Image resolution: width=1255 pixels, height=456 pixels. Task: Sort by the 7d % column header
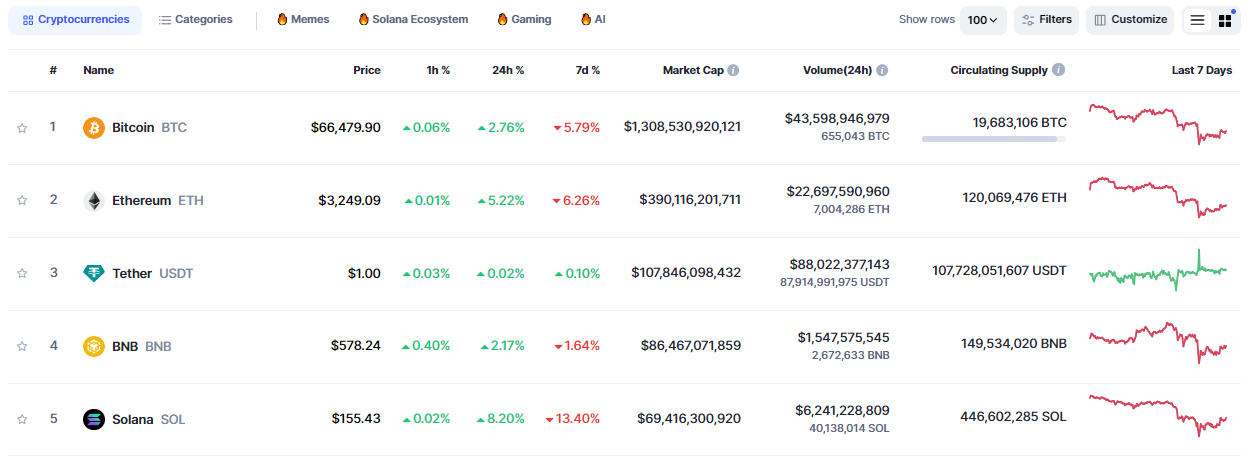coord(588,71)
